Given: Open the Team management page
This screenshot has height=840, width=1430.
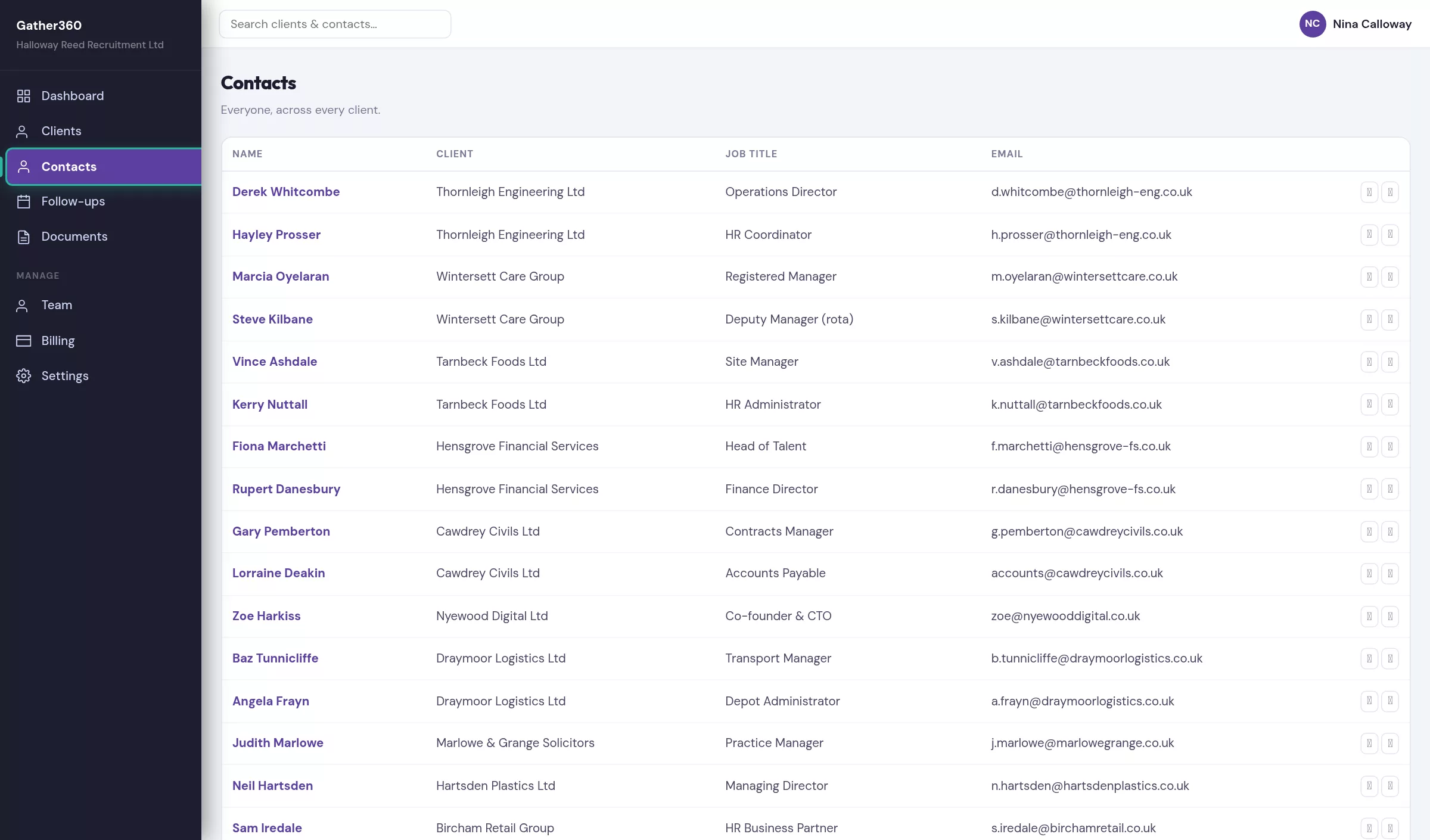Looking at the screenshot, I should (104, 305).
